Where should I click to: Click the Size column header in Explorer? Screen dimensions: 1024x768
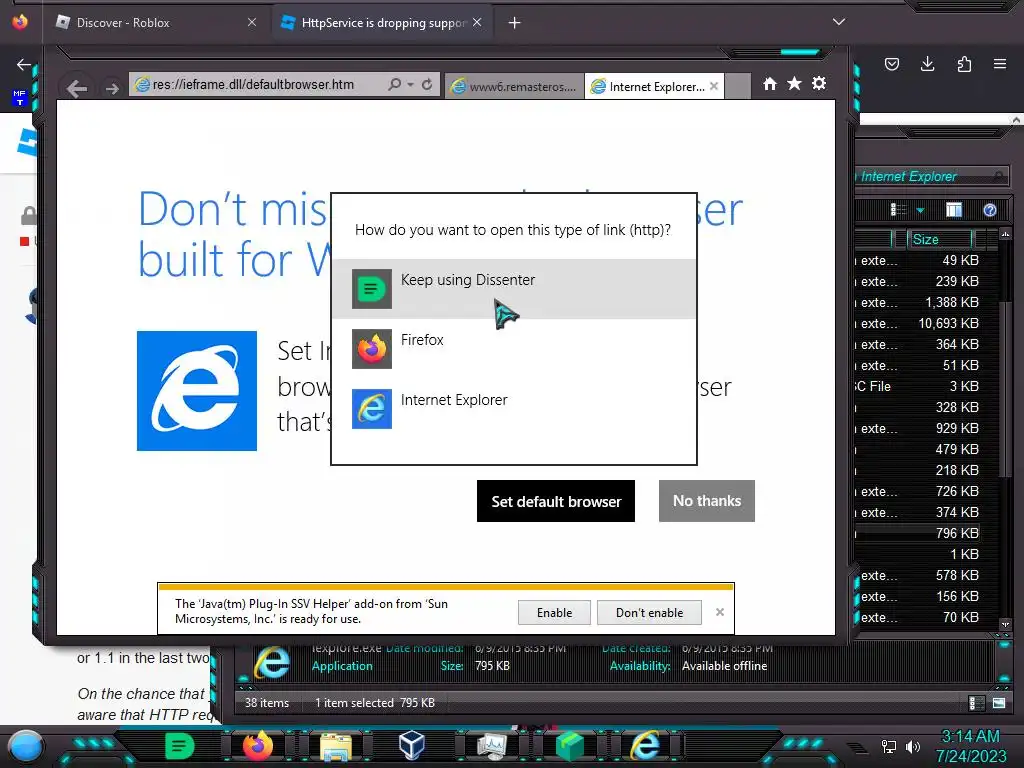pos(939,239)
